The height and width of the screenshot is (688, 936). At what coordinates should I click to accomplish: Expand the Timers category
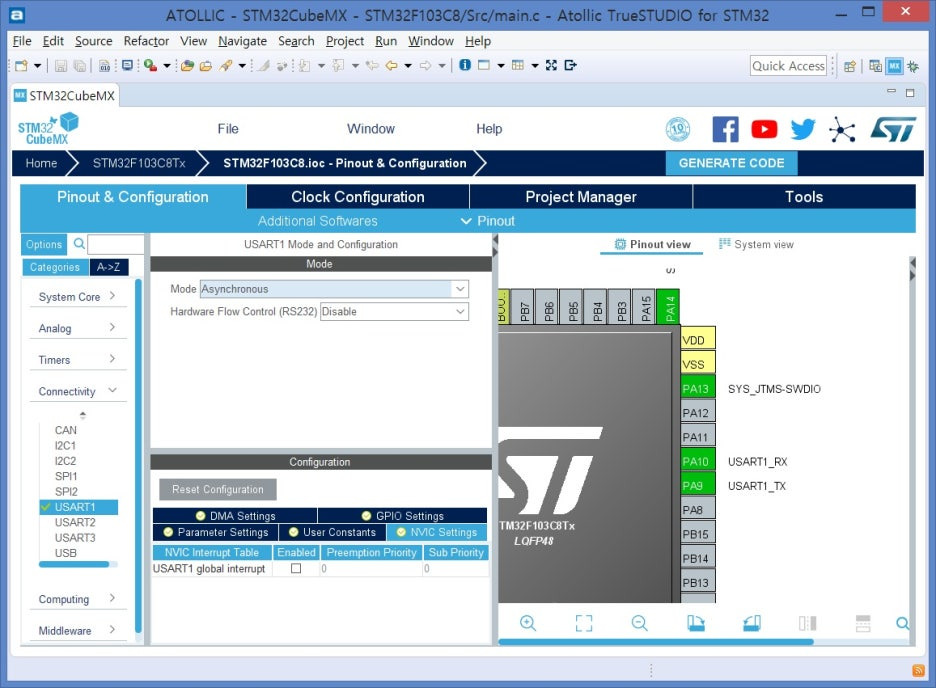click(x=78, y=360)
